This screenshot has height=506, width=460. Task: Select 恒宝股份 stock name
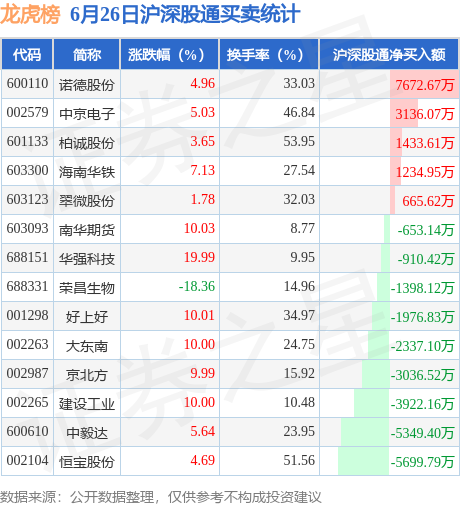(87, 462)
